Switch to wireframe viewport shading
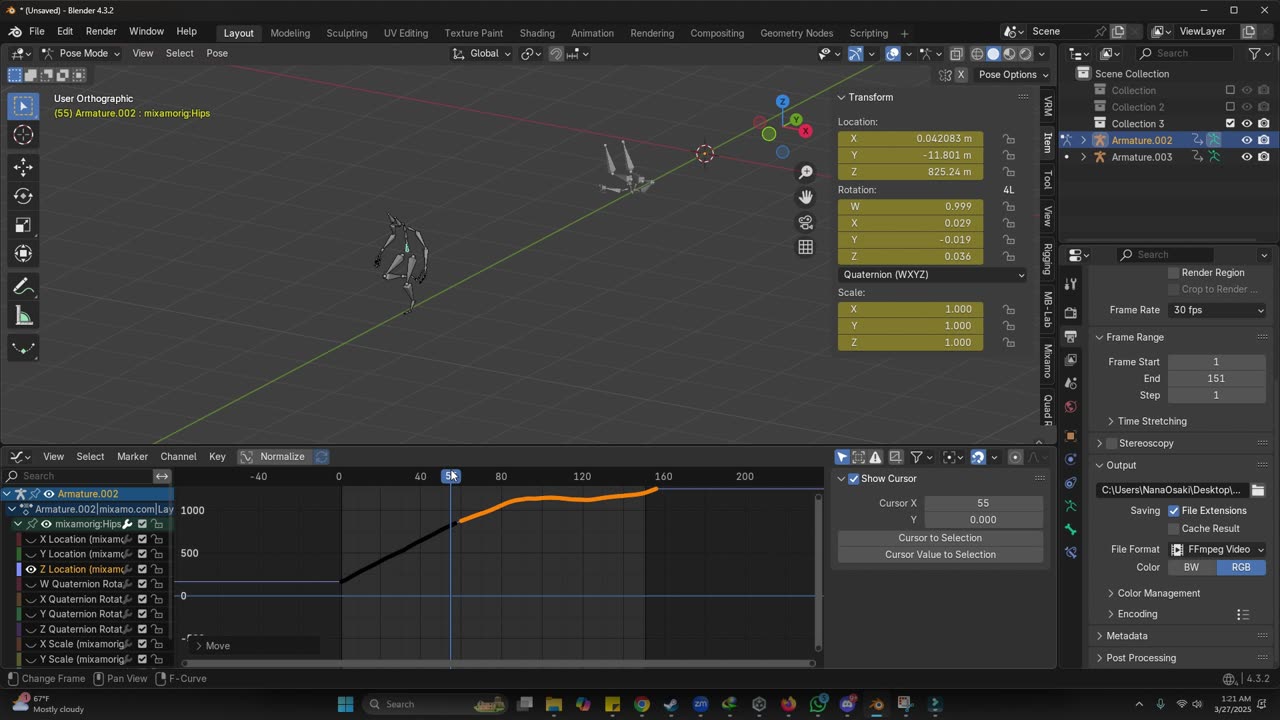The image size is (1280, 720). [977, 53]
